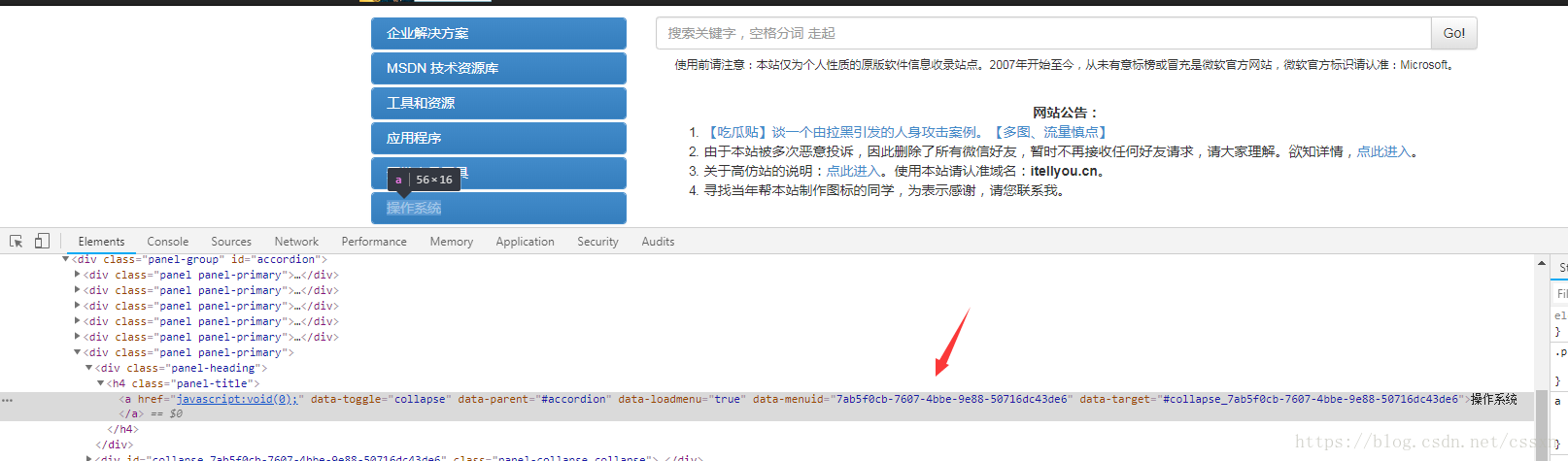
Task: Switch to the Console tab
Action: pyautogui.click(x=168, y=242)
